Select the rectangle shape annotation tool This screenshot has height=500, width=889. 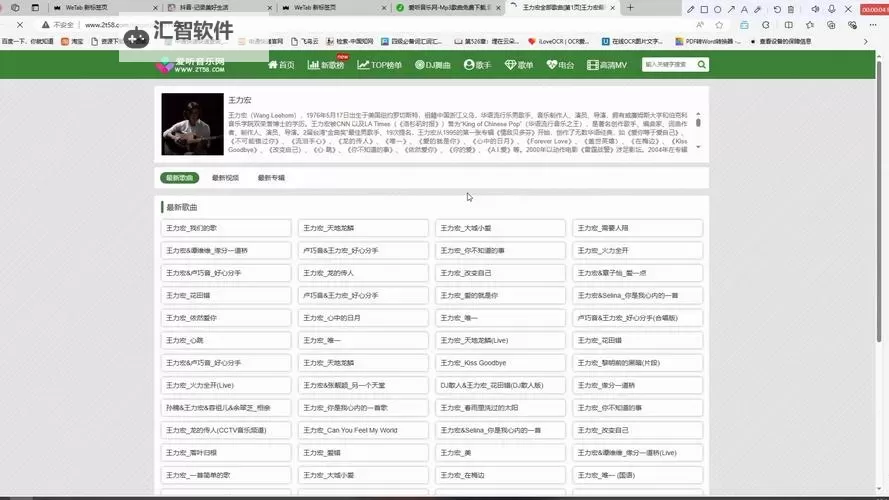tap(704, 9)
